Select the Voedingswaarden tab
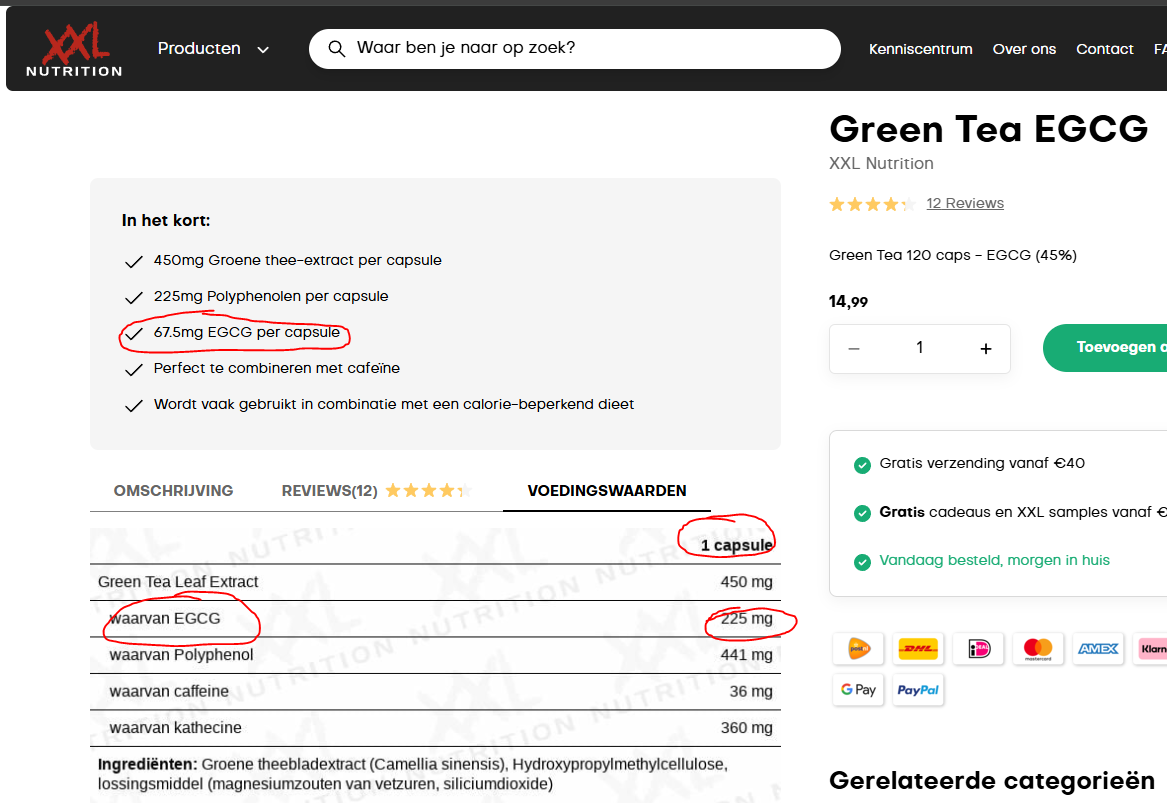The height and width of the screenshot is (803, 1167). click(x=607, y=491)
